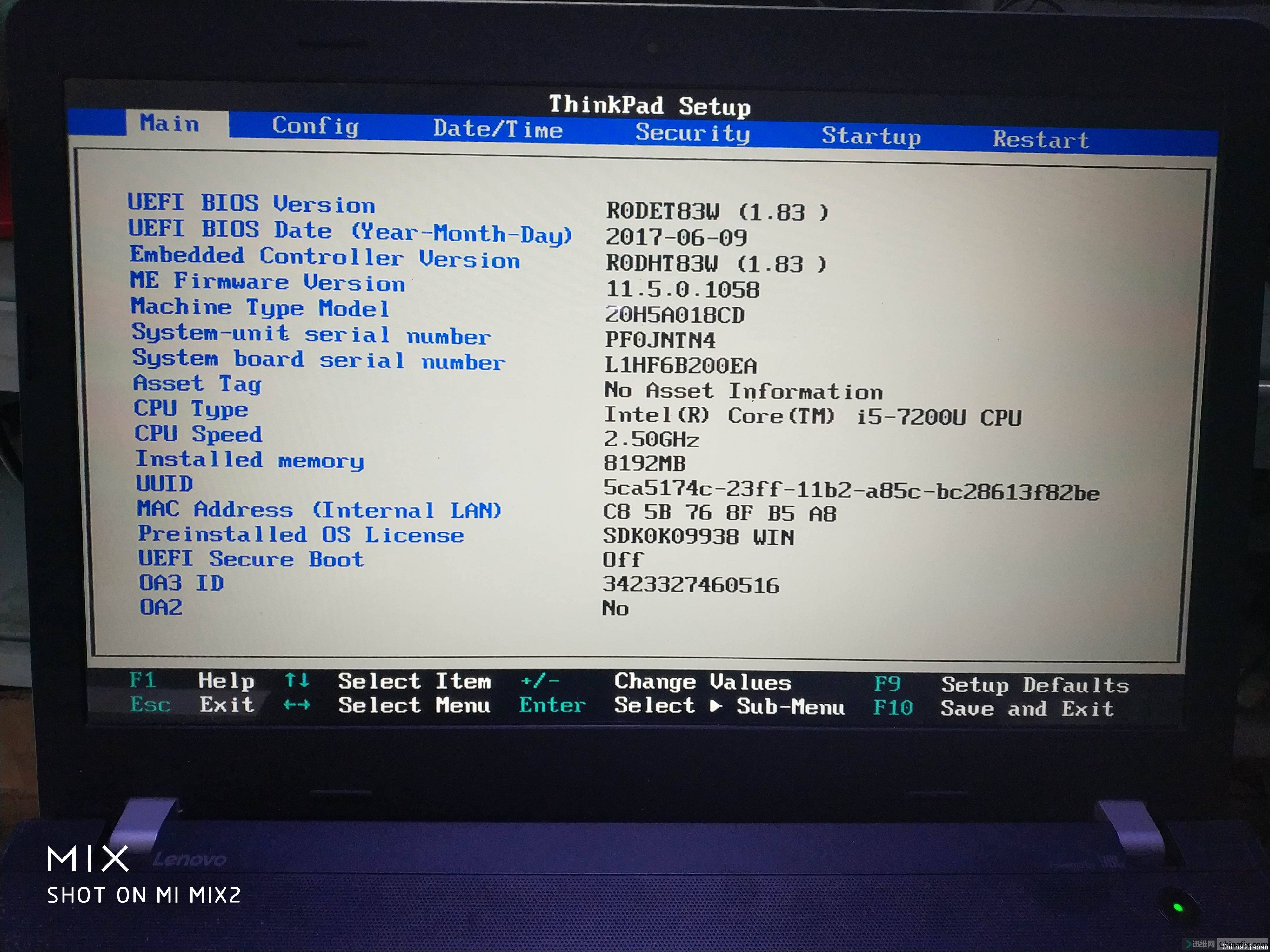Image resolution: width=1270 pixels, height=952 pixels.
Task: Select serial number value PF0JNTN4
Action: click(x=660, y=340)
